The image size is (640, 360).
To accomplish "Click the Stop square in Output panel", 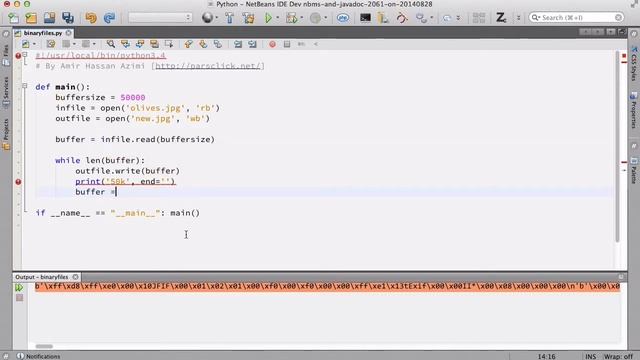I will pyautogui.click(x=19, y=298).
